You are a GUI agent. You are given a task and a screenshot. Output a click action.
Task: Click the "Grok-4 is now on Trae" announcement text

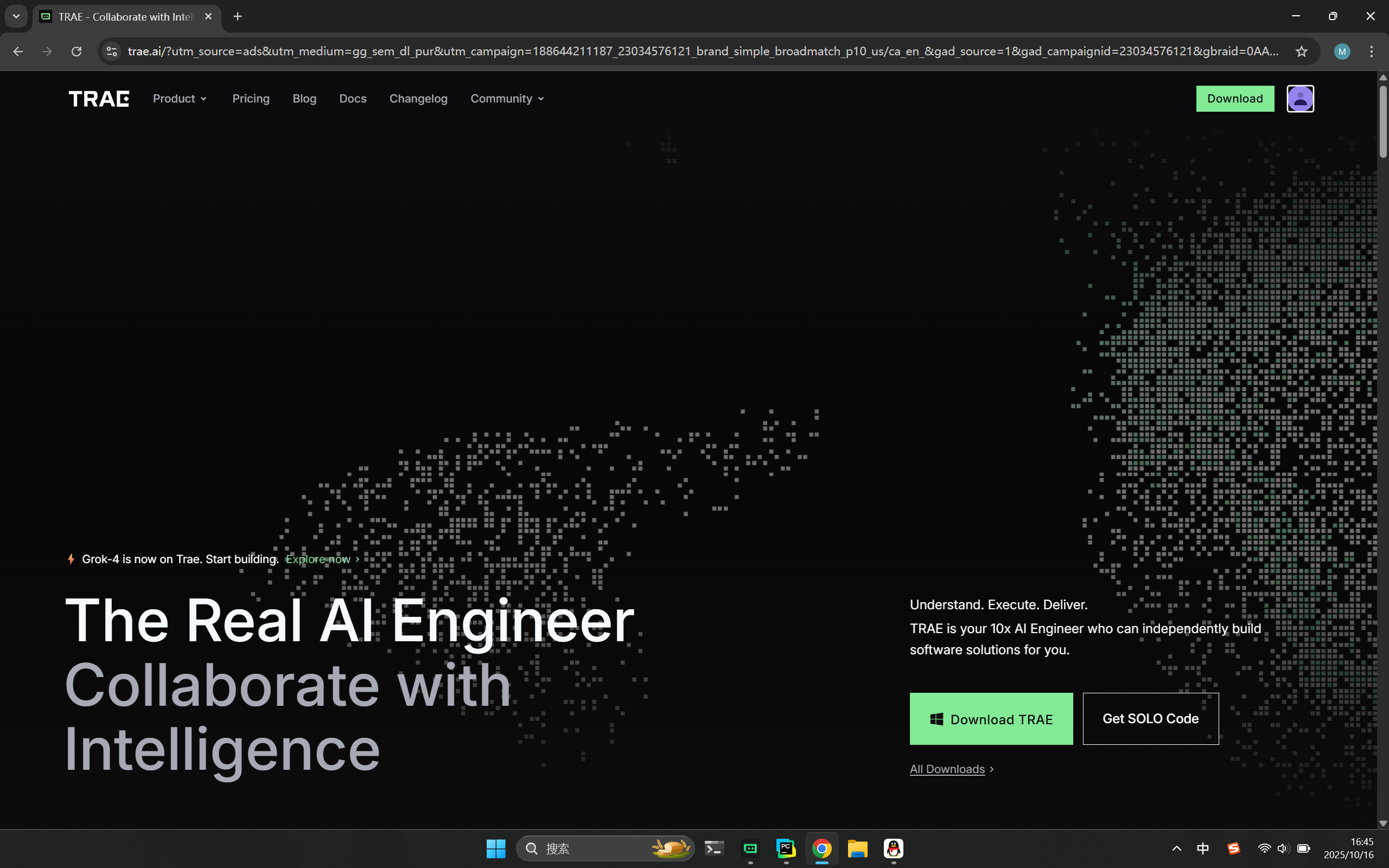tap(180, 559)
